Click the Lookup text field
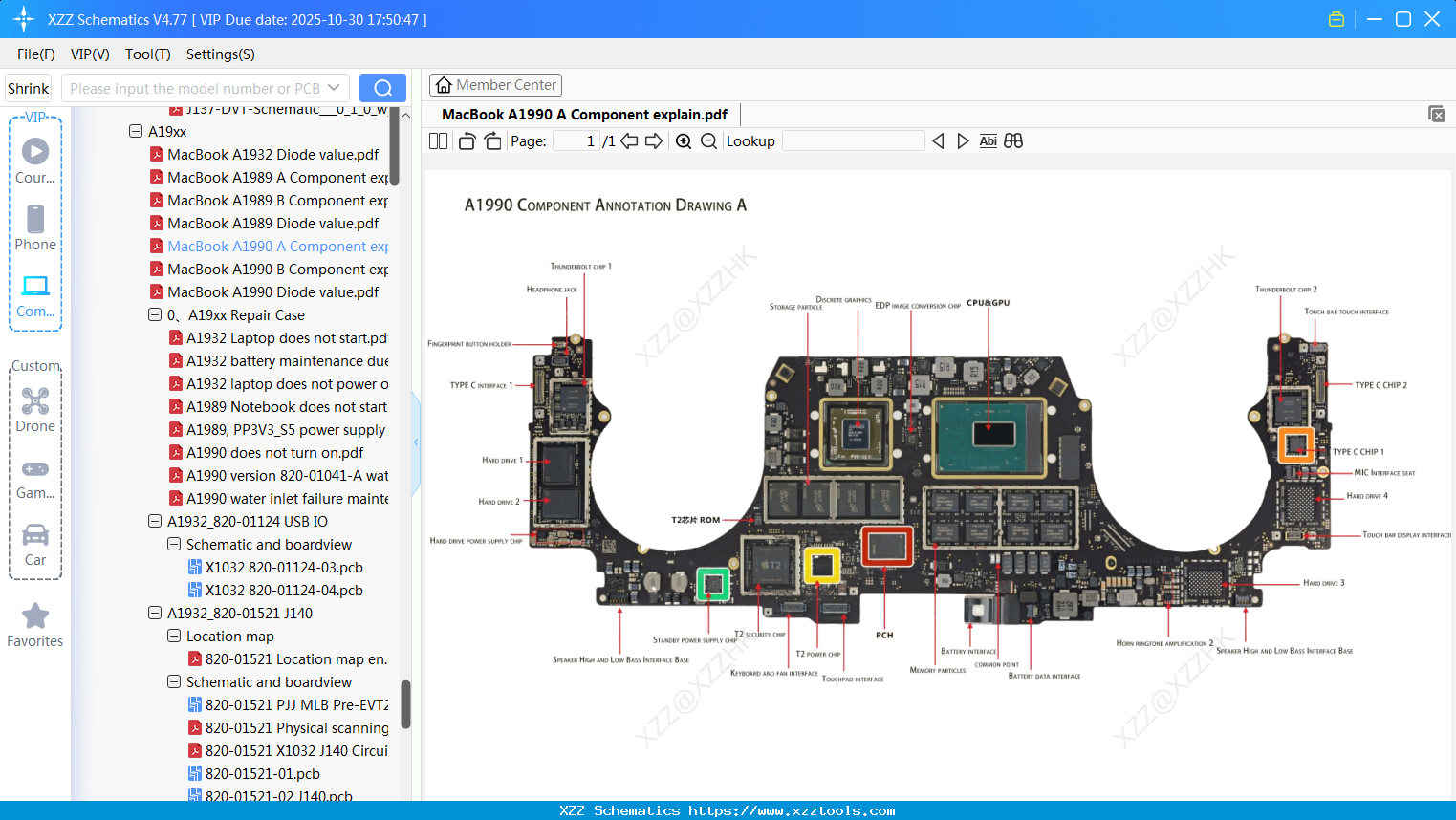 tap(853, 141)
